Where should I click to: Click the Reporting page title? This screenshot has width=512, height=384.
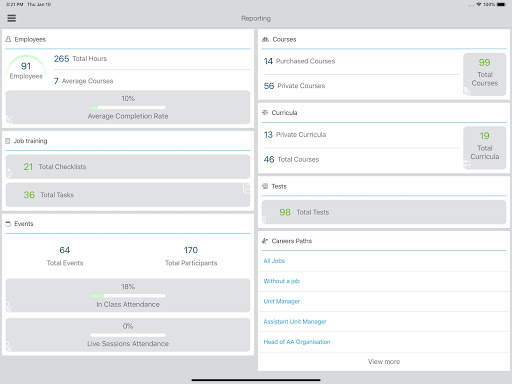click(256, 18)
